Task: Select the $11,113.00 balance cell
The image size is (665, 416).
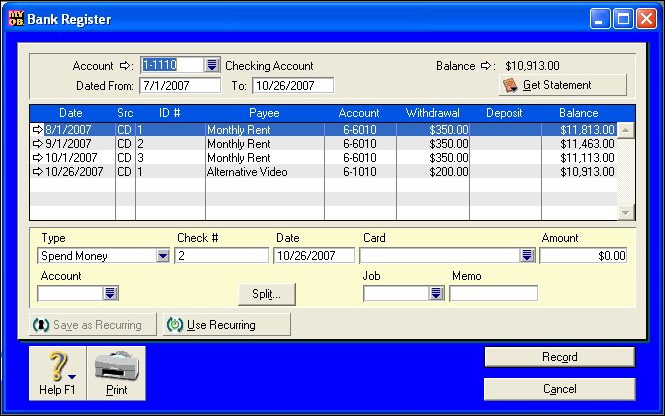Action: 579,158
